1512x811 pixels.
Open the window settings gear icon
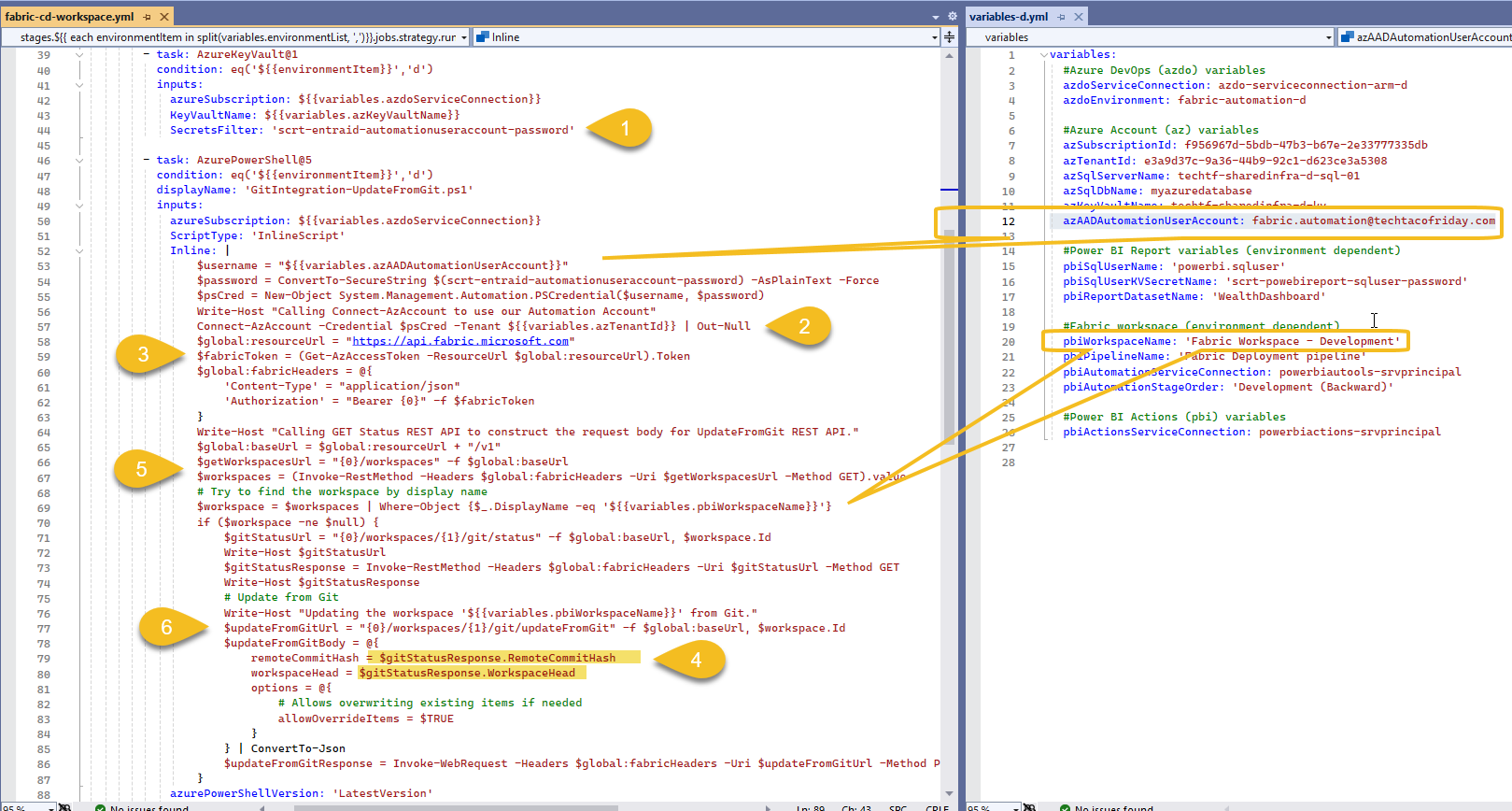pos(952,17)
